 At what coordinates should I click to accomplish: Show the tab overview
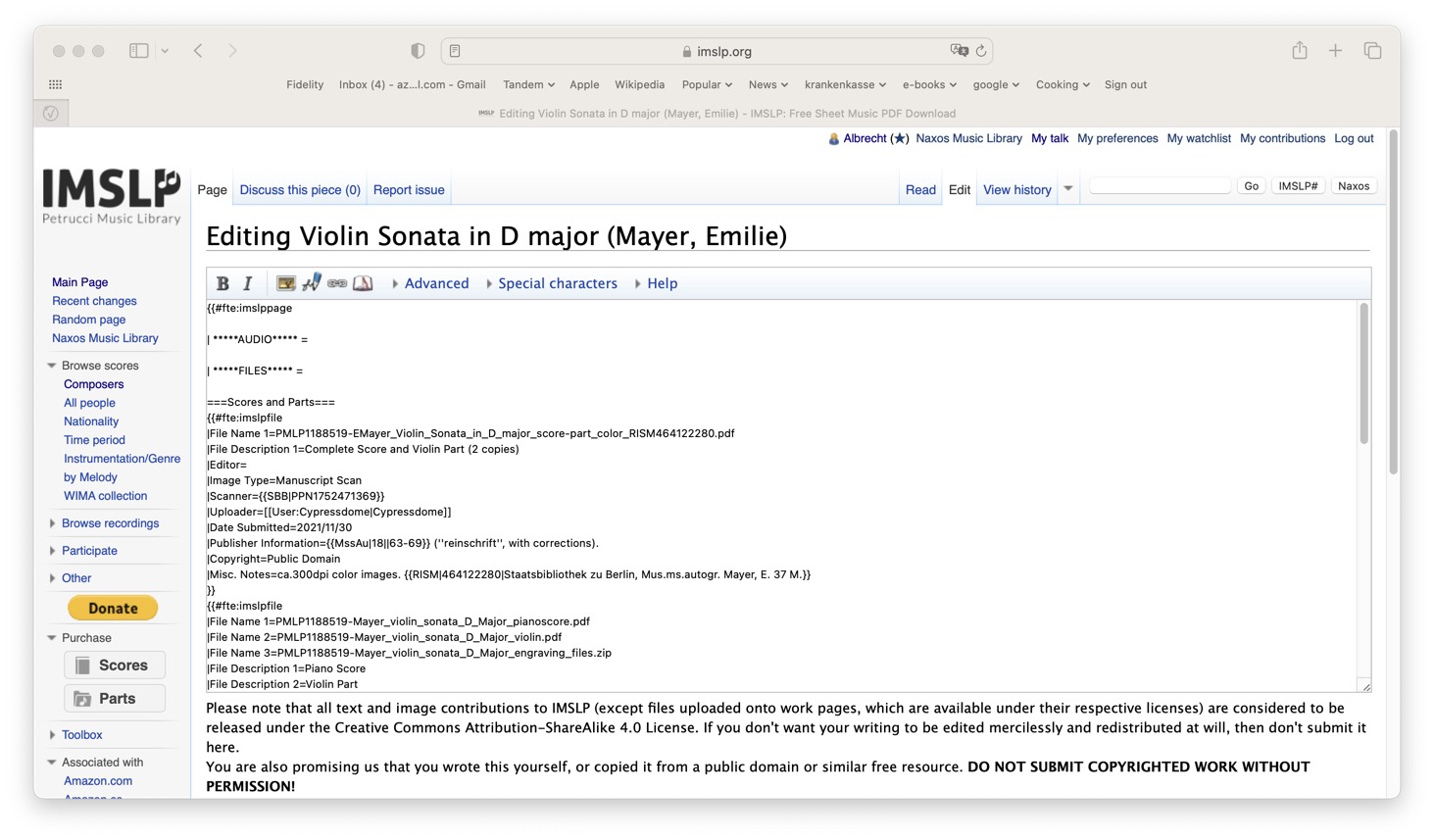pyautogui.click(x=1372, y=51)
